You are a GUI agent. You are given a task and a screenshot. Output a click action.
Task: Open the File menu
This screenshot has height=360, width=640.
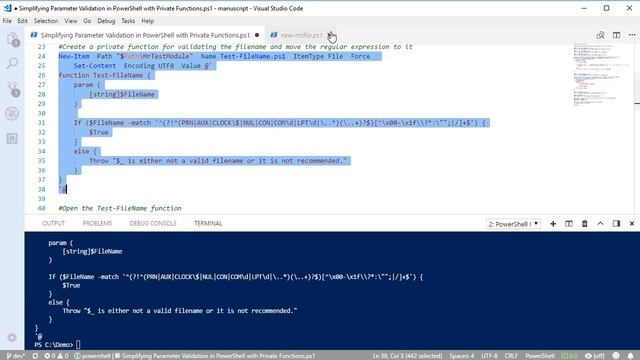click(7, 21)
